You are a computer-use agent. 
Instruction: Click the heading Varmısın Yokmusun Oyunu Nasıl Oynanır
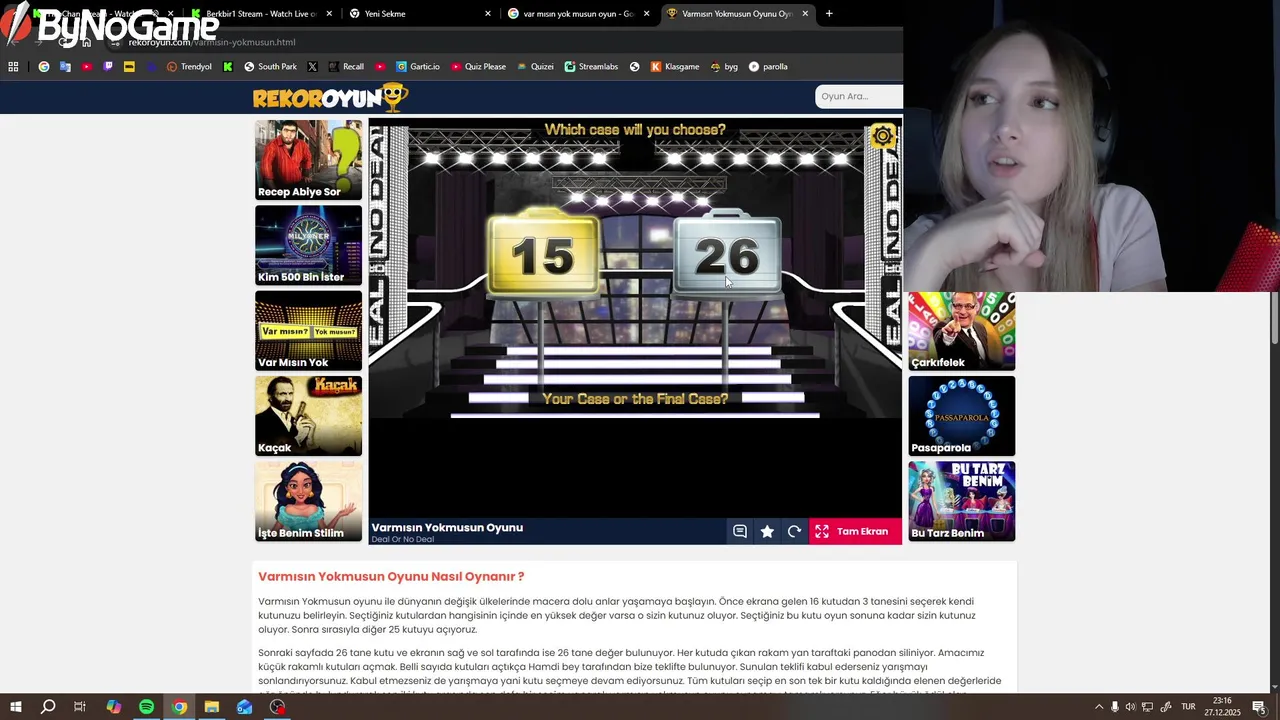pos(391,576)
